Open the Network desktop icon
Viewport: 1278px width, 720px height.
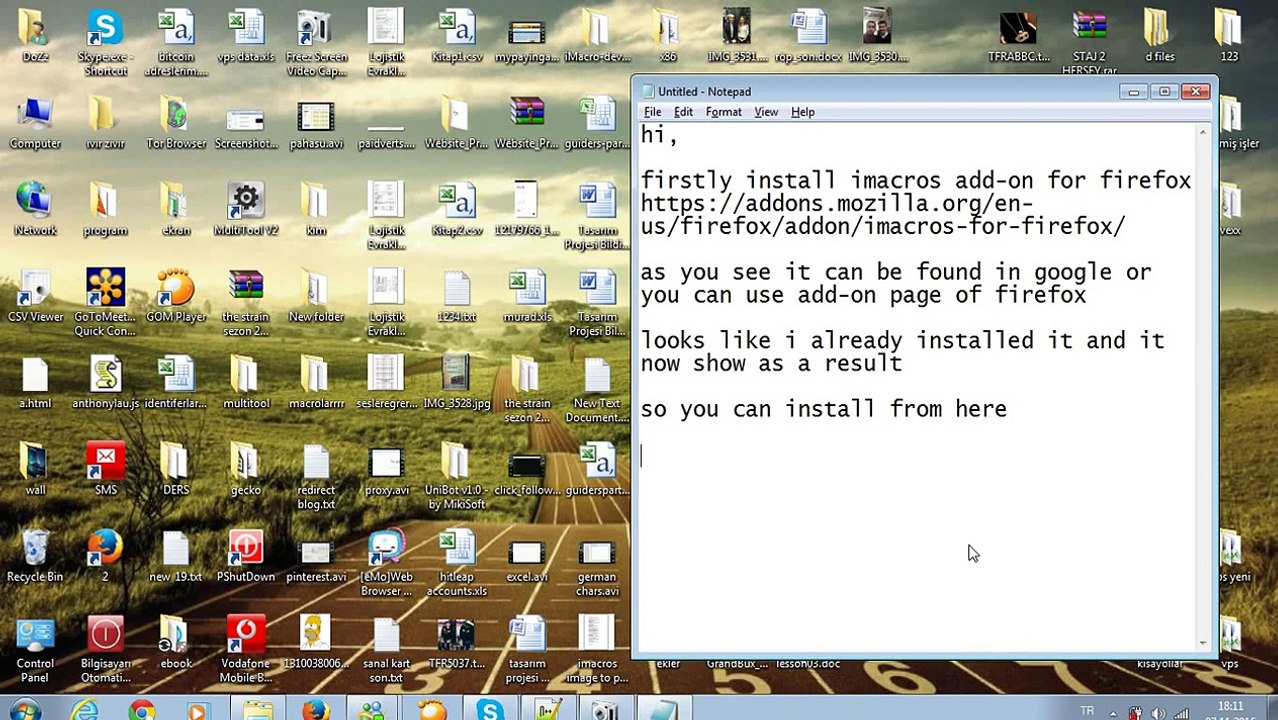point(35,210)
